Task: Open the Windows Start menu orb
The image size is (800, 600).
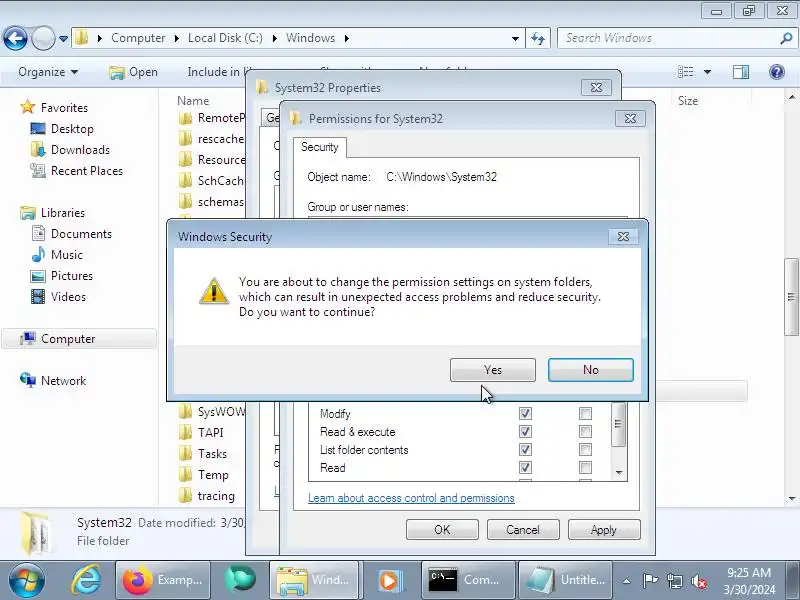Action: (26, 581)
